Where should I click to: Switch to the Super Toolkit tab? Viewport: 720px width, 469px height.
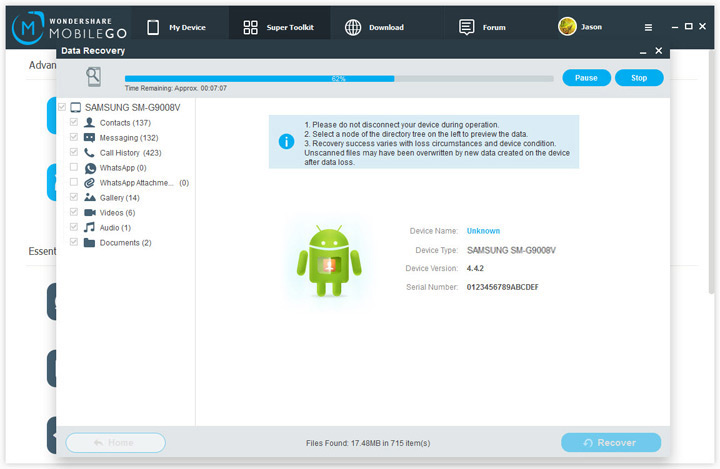point(279,27)
